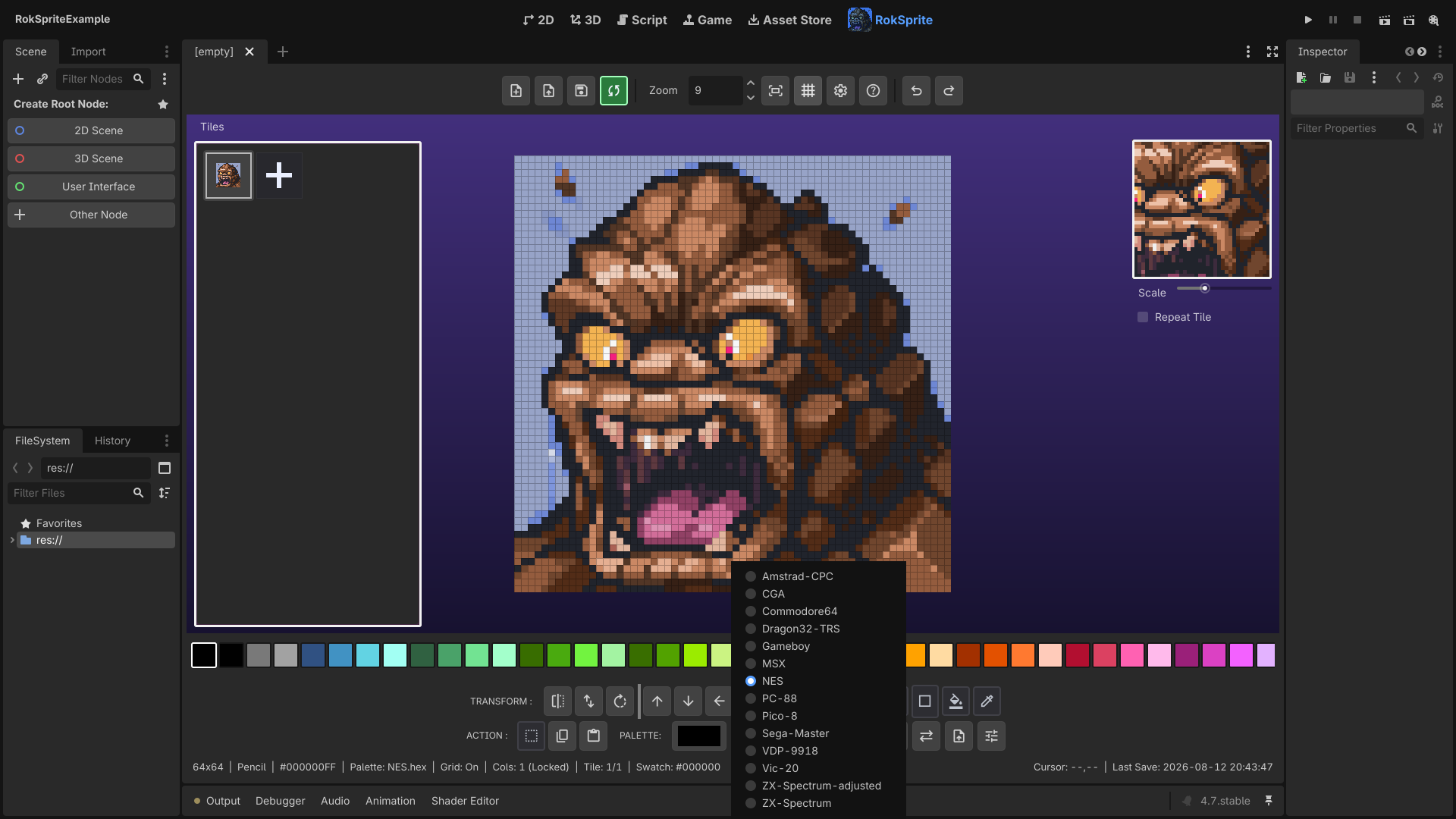This screenshot has height=819, width=1456.
Task: Select the rectangle drawing tool
Action: (x=924, y=701)
